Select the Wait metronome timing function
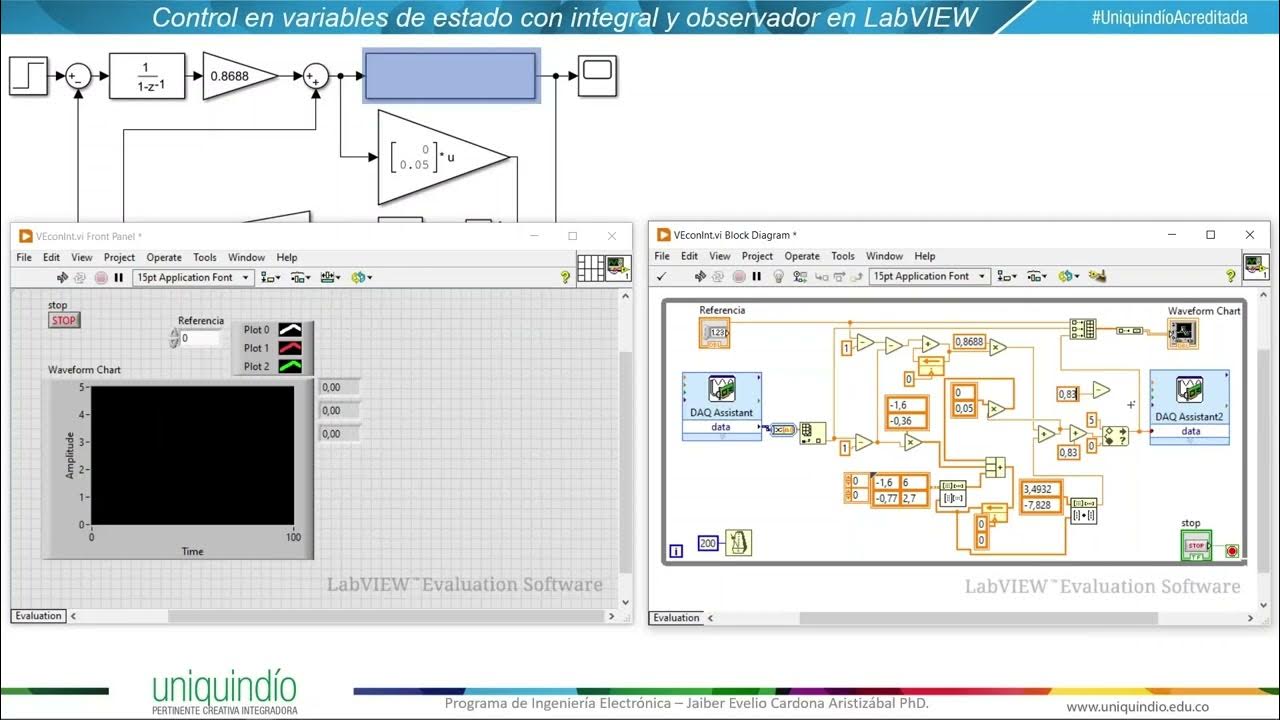1280x720 pixels. click(739, 543)
